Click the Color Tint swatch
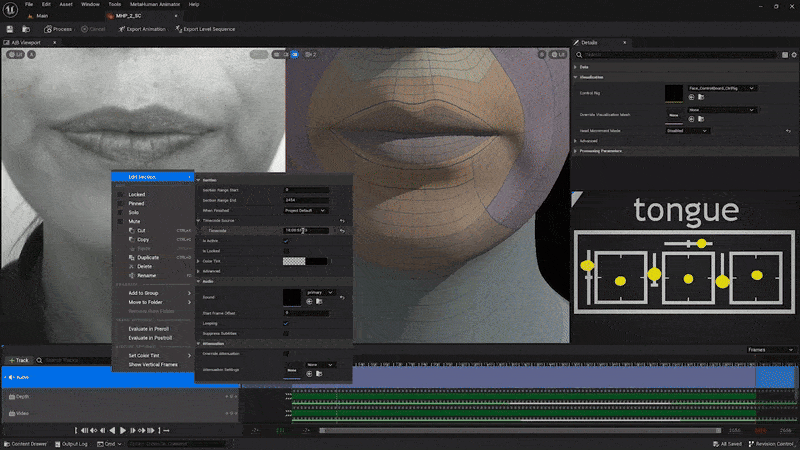 pyautogui.click(x=305, y=261)
